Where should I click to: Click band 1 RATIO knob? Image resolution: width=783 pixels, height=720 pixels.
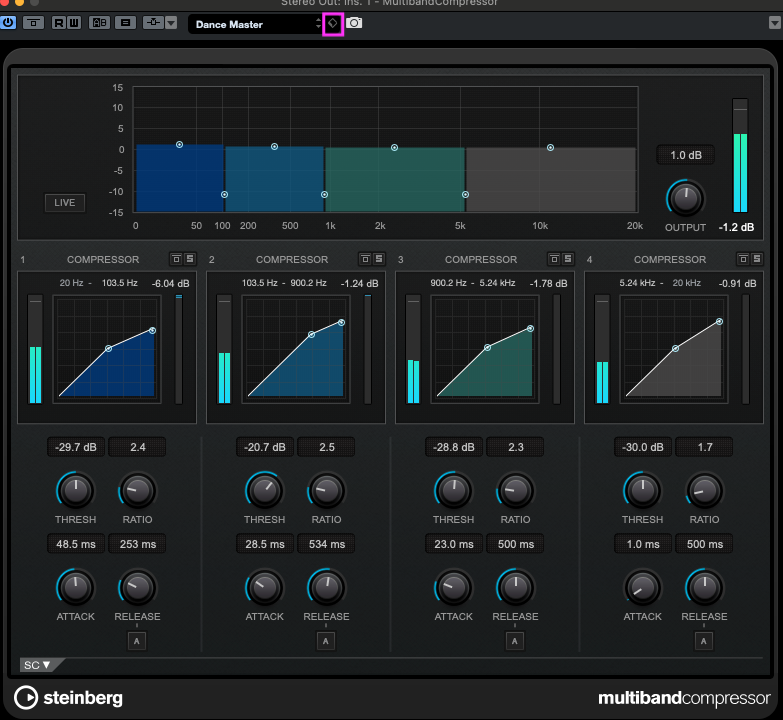tap(138, 490)
